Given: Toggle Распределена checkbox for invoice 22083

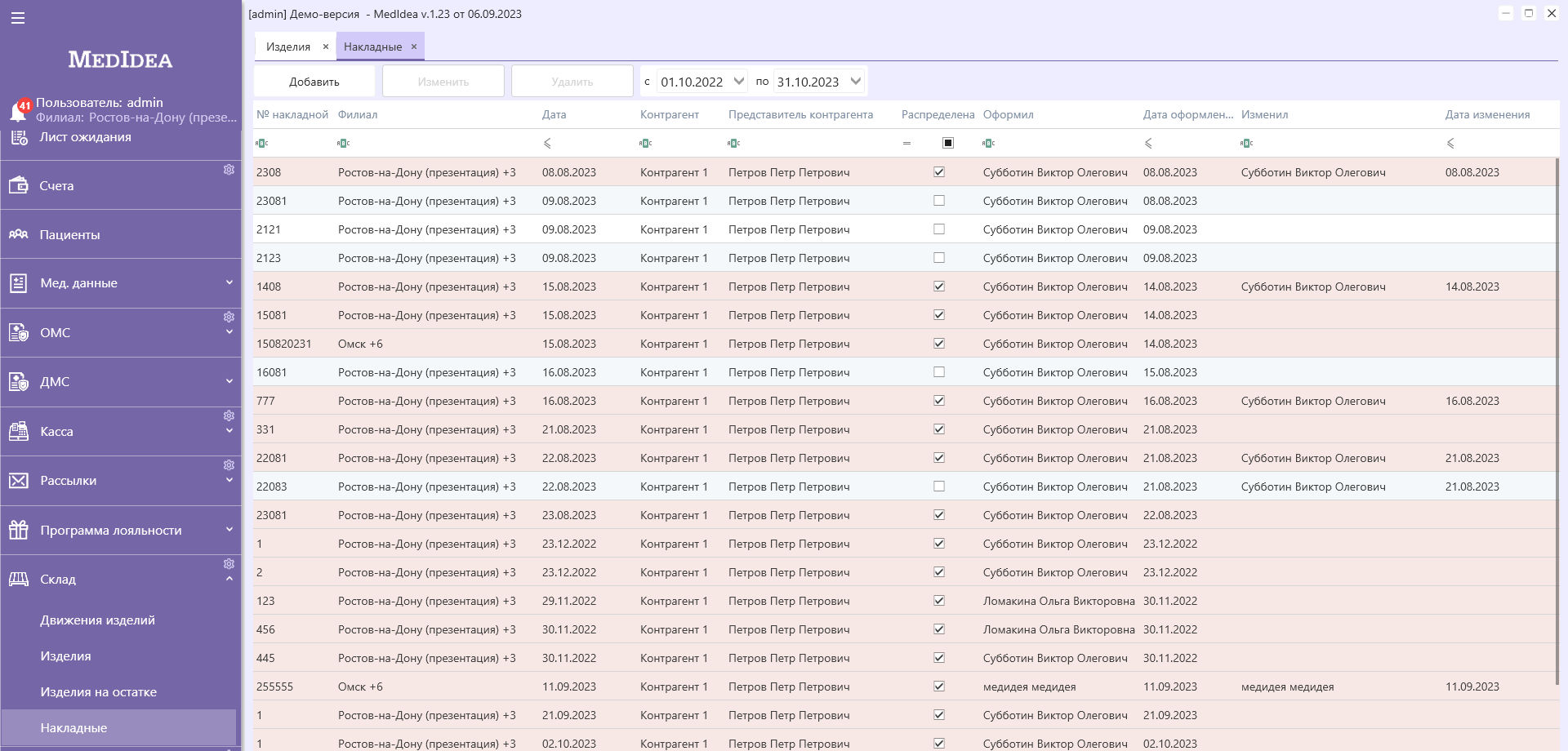Looking at the screenshot, I should tap(939, 487).
